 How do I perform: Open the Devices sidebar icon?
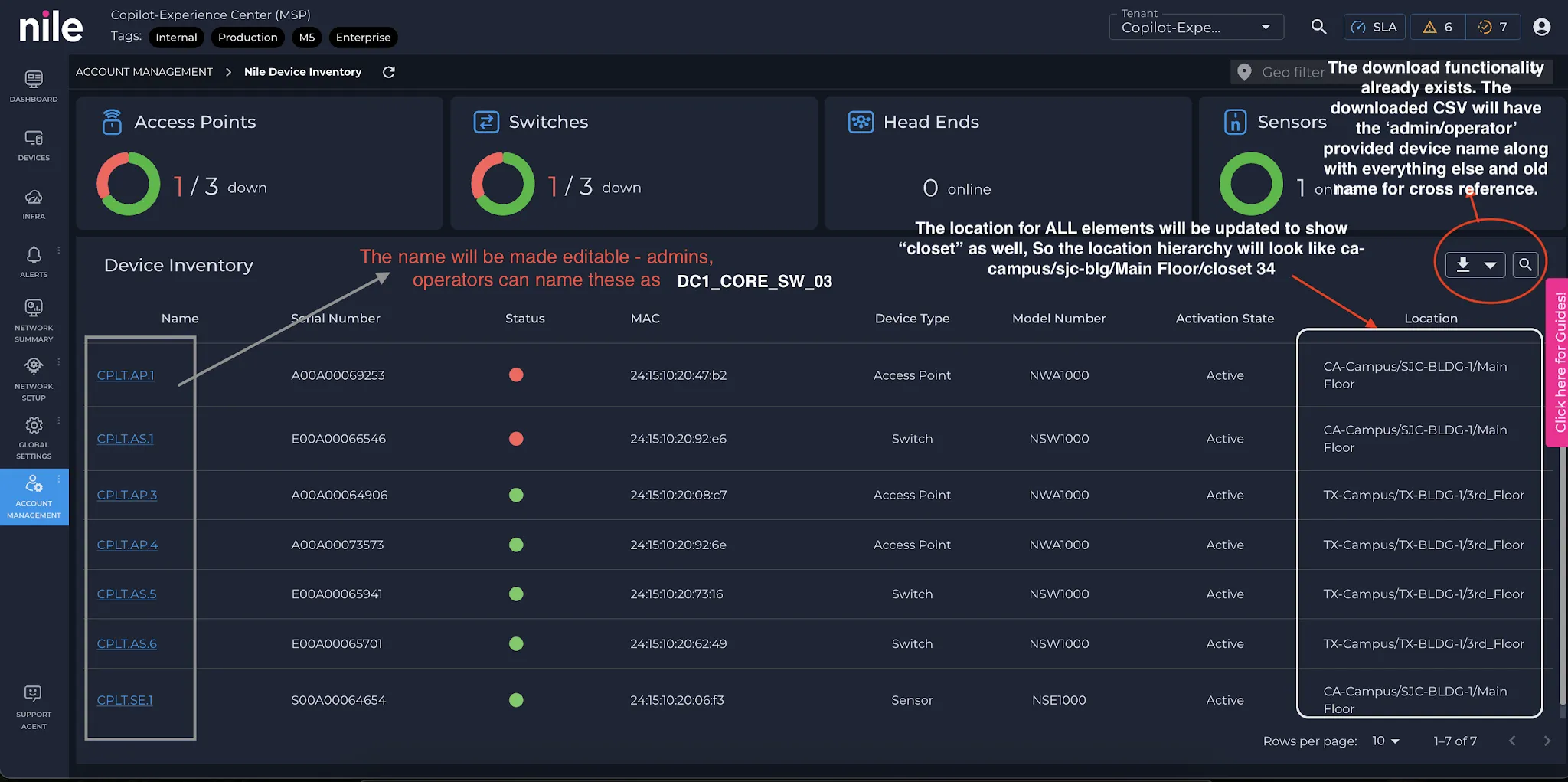(34, 145)
